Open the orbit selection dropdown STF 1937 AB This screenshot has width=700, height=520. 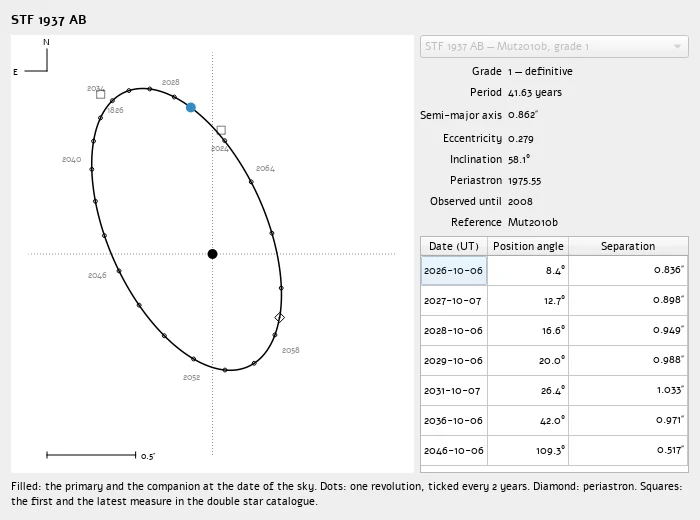[554, 46]
